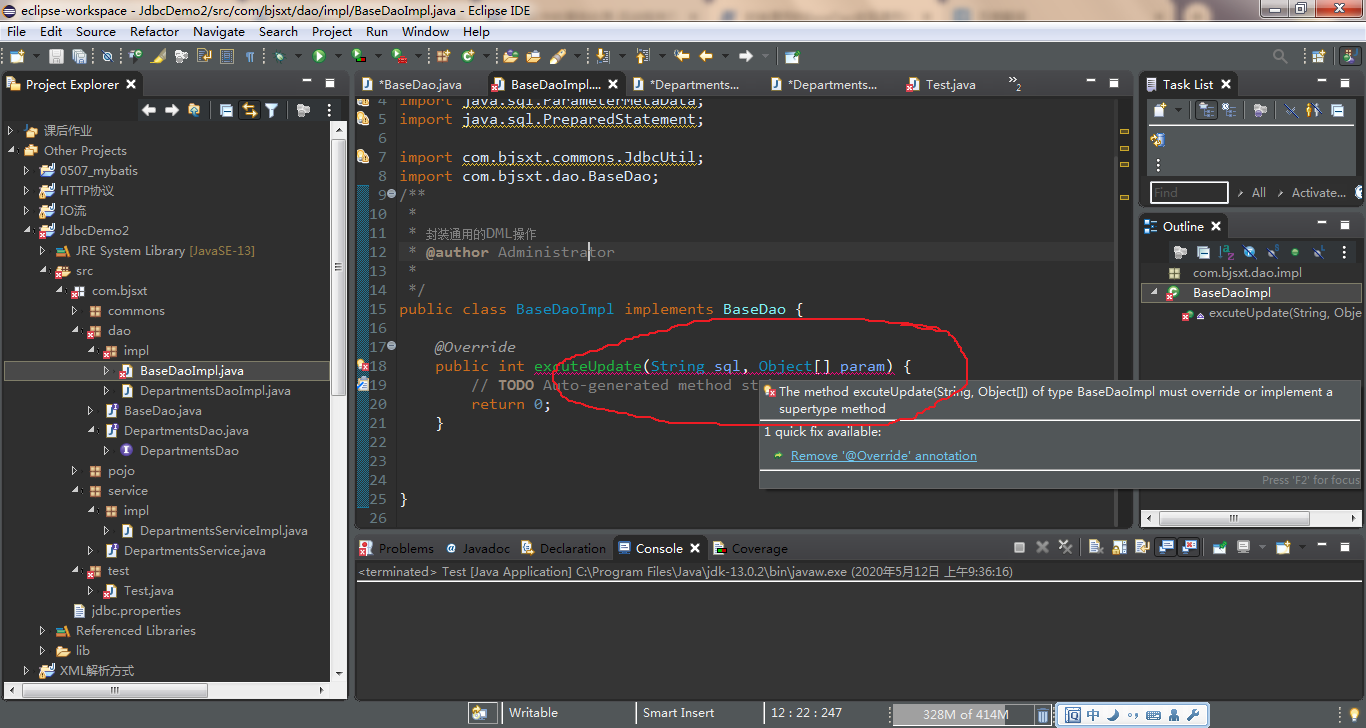Click the All filter in Task List
This screenshot has height=728, width=1366.
tap(1259, 192)
